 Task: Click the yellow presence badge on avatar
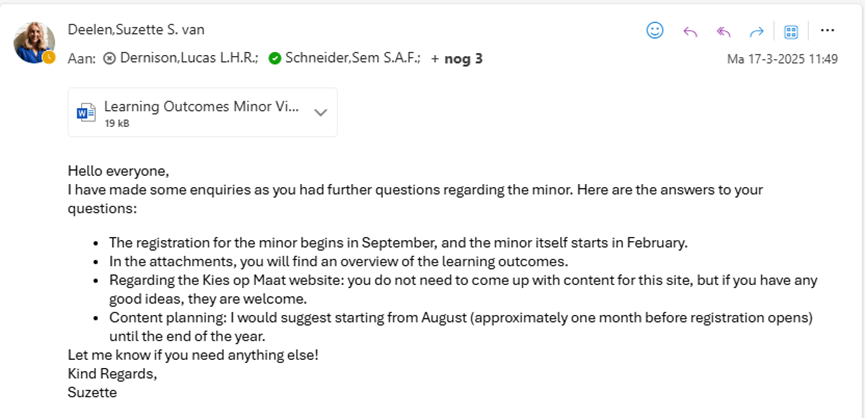48,57
